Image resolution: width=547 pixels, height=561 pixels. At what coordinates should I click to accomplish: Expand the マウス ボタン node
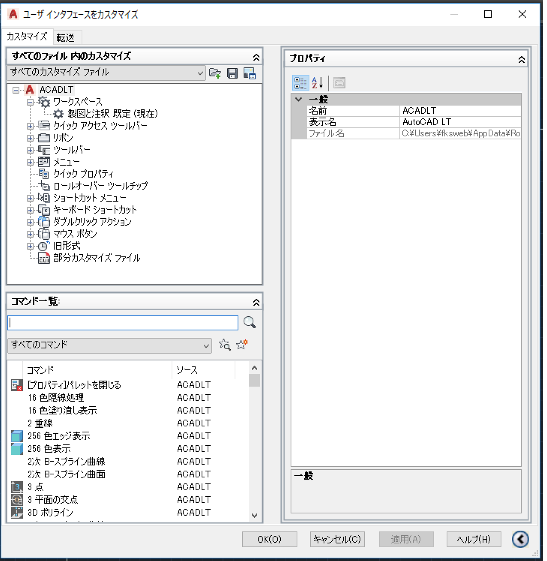point(30,234)
